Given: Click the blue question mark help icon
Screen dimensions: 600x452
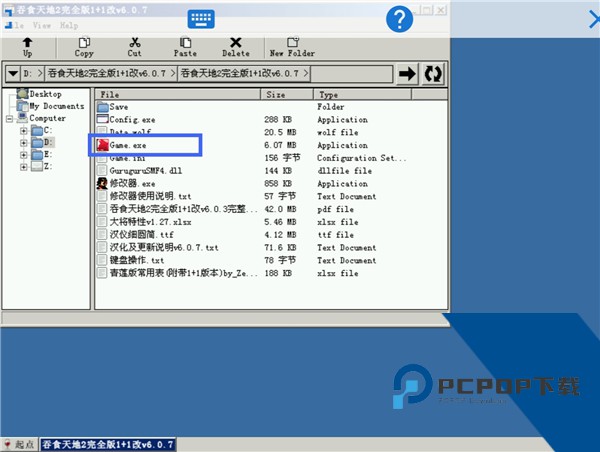Looking at the screenshot, I should (399, 19).
